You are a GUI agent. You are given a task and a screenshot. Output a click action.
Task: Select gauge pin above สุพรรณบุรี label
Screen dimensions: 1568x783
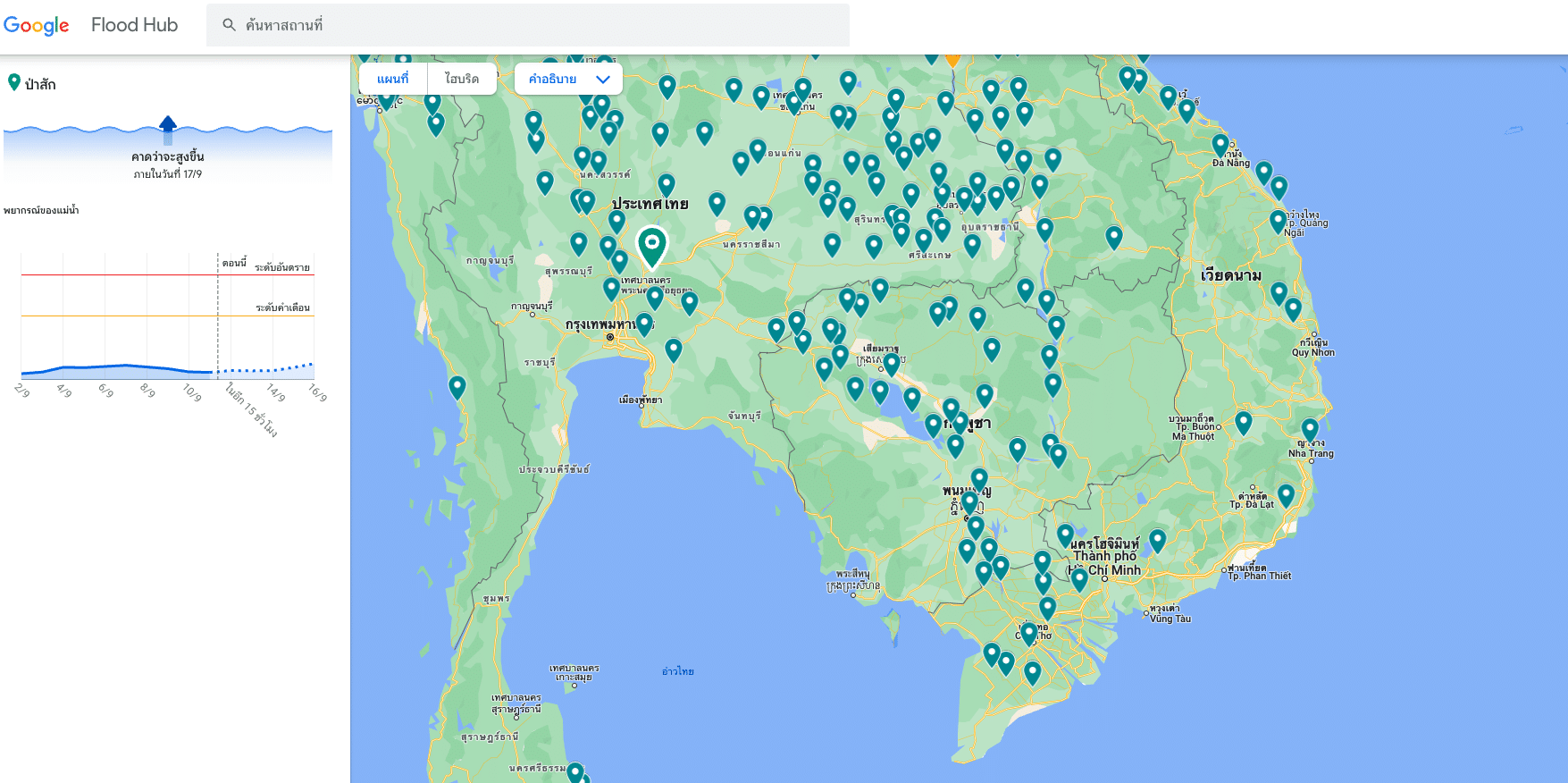tap(579, 243)
